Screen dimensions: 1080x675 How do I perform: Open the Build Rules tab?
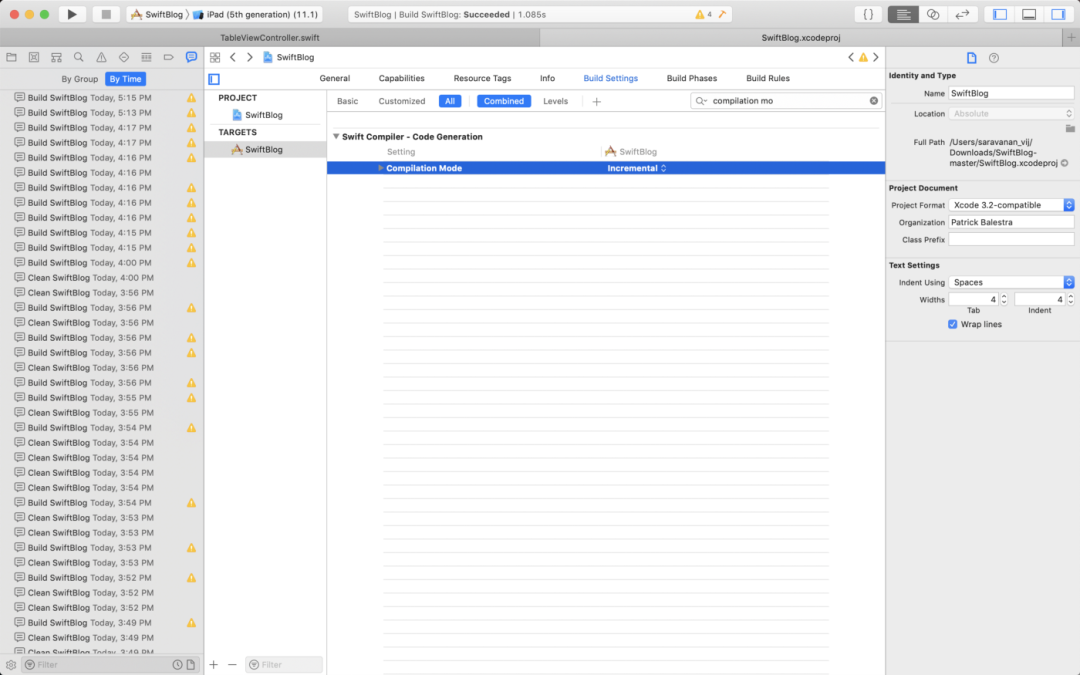768,79
